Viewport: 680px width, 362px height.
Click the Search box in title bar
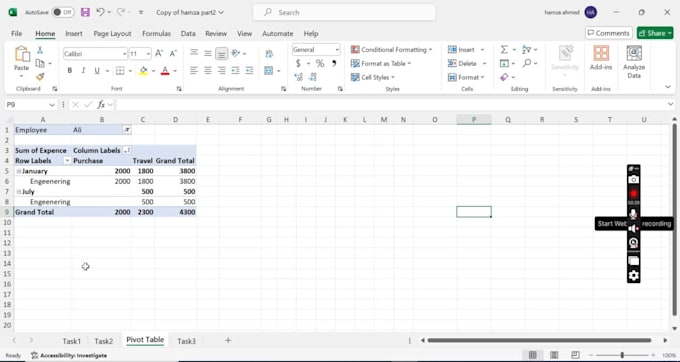click(x=344, y=13)
